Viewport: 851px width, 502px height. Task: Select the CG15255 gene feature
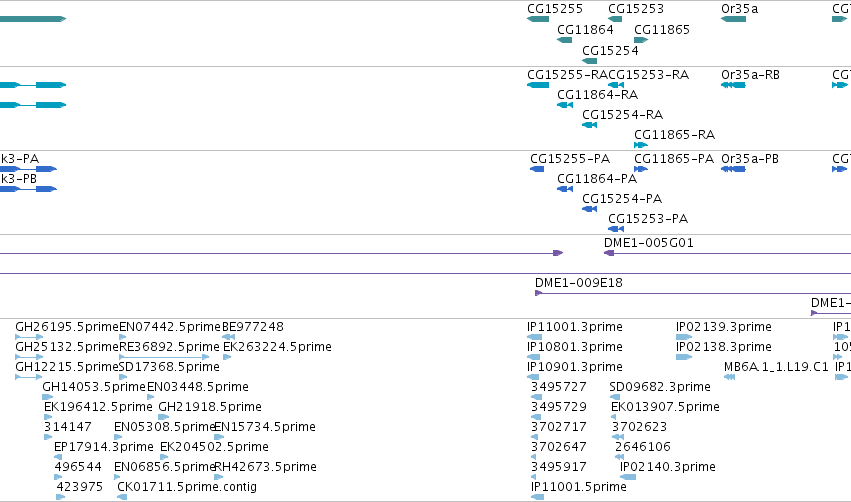click(x=538, y=19)
